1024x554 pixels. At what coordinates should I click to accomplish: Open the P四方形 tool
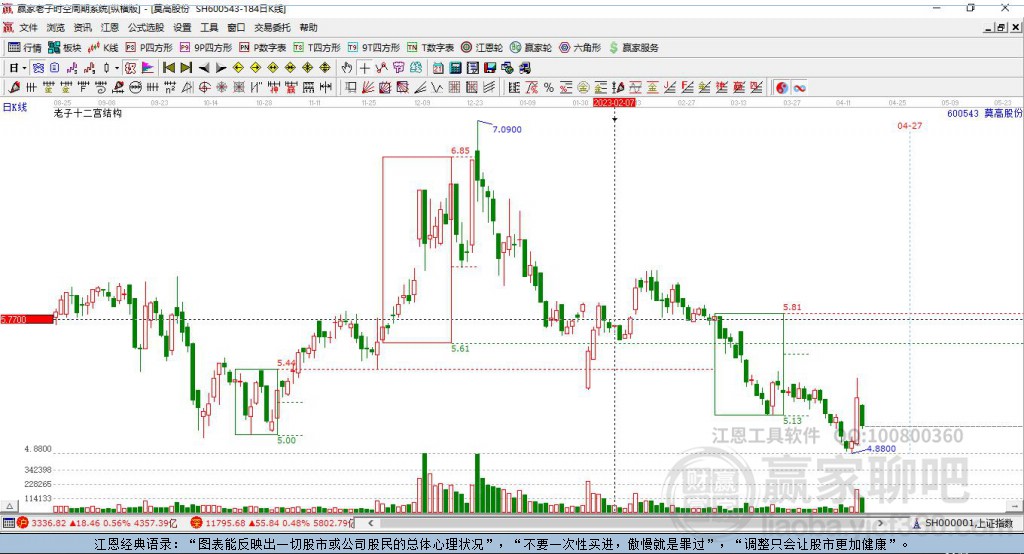pyautogui.click(x=149, y=48)
